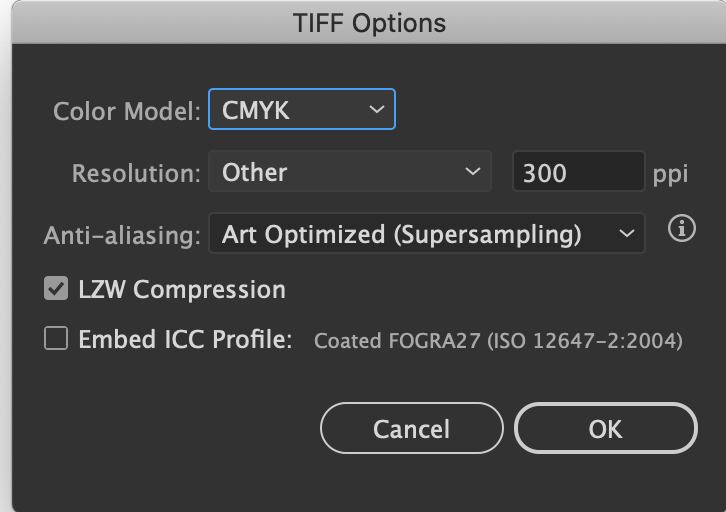Image resolution: width=726 pixels, height=512 pixels.
Task: Click the Color Model label
Action: (x=127, y=111)
